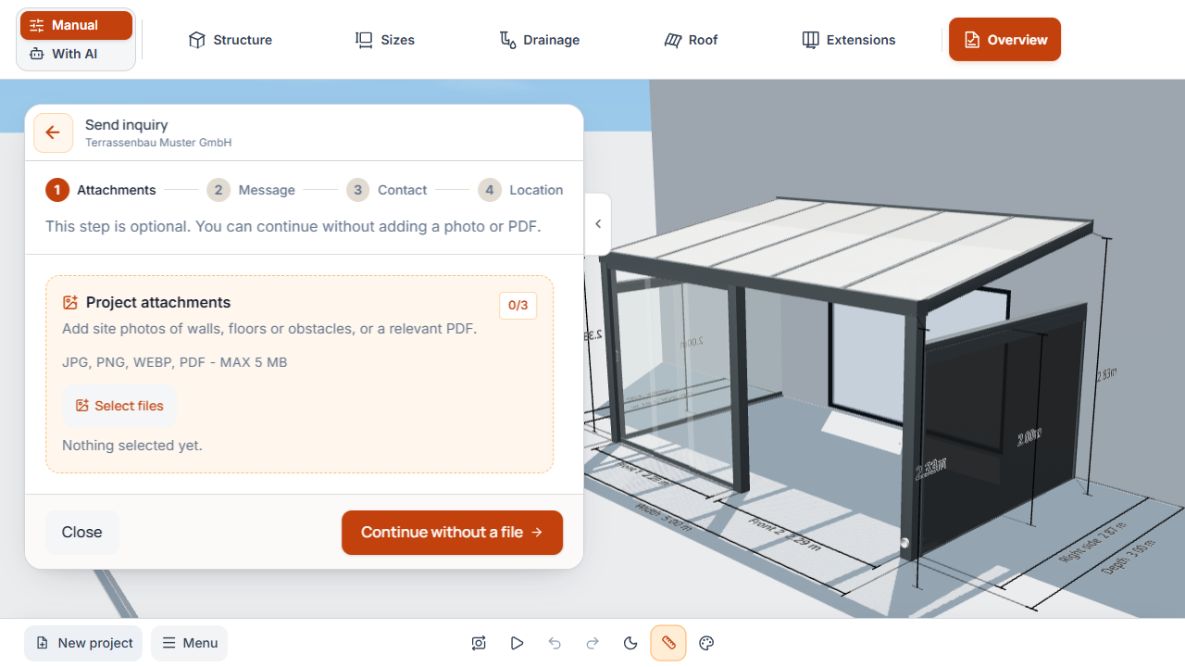1185x667 pixels.
Task: Go back with the orange arrow button
Action: (x=53, y=133)
